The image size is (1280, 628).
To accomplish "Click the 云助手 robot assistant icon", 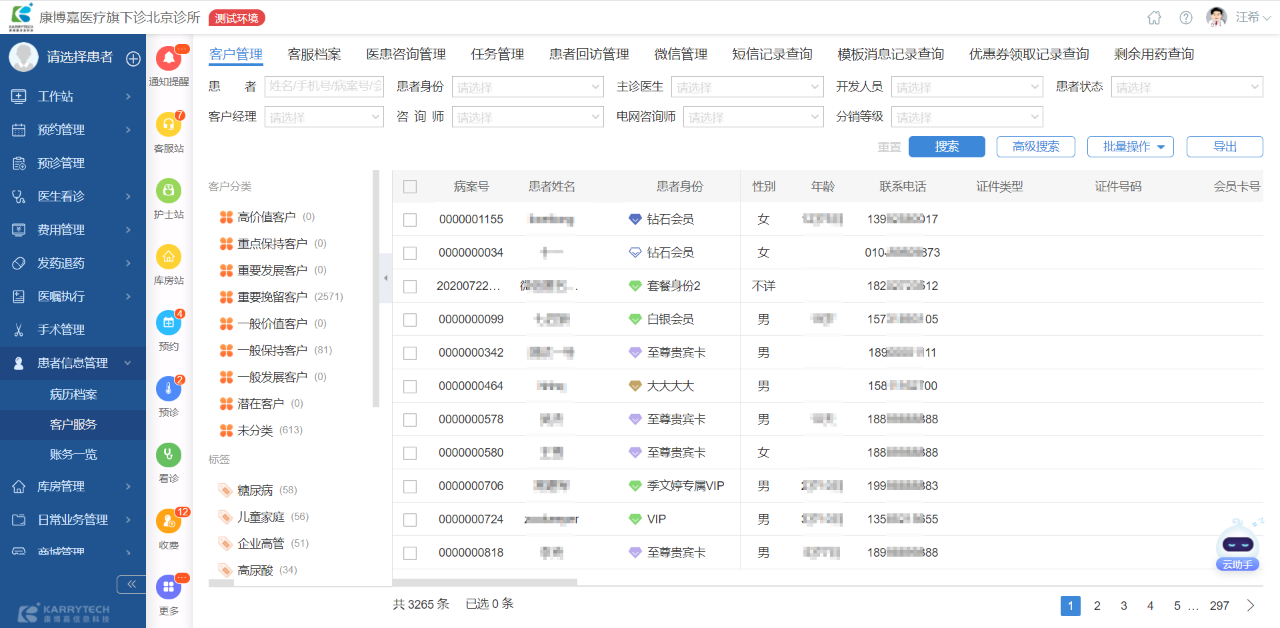I will coord(1238,544).
